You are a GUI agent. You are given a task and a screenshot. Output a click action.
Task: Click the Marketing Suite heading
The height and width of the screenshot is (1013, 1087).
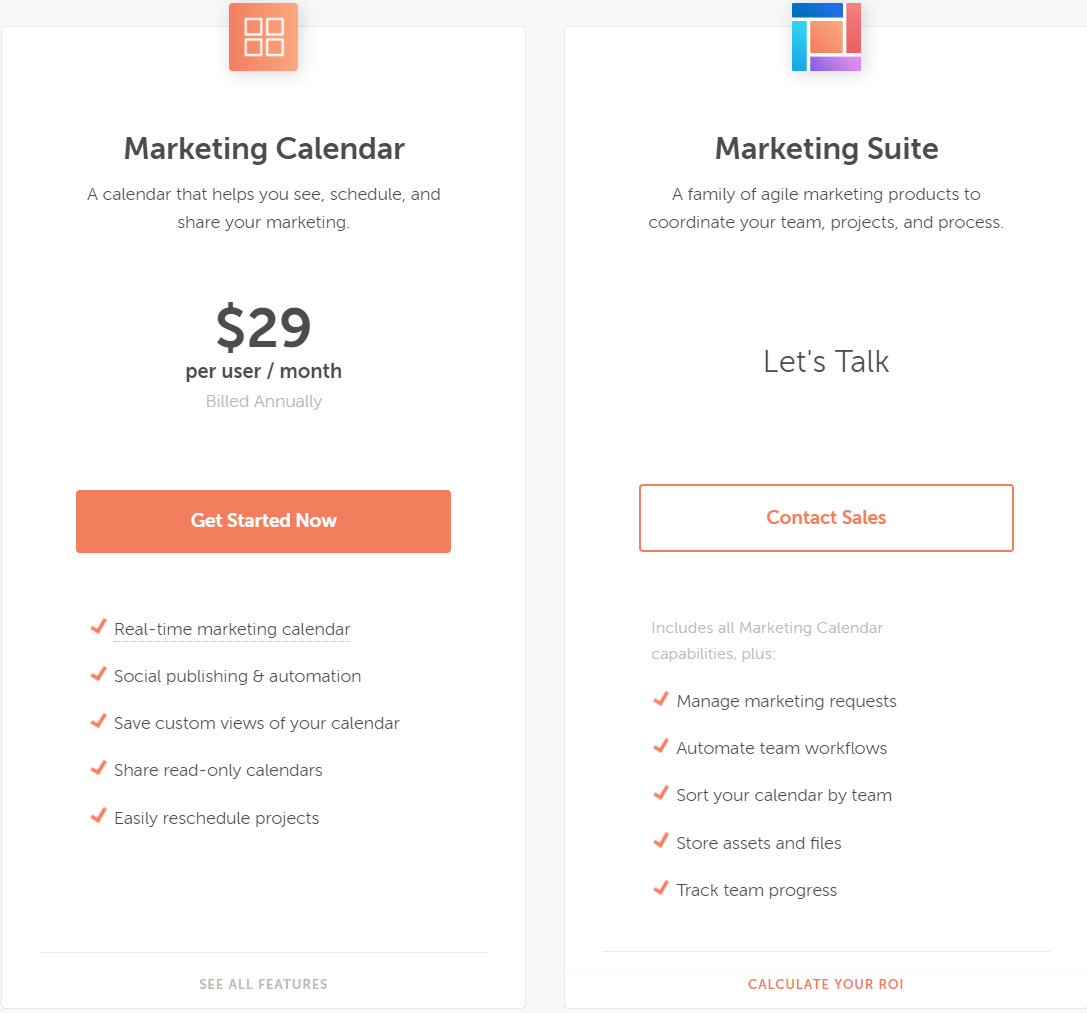pos(826,148)
